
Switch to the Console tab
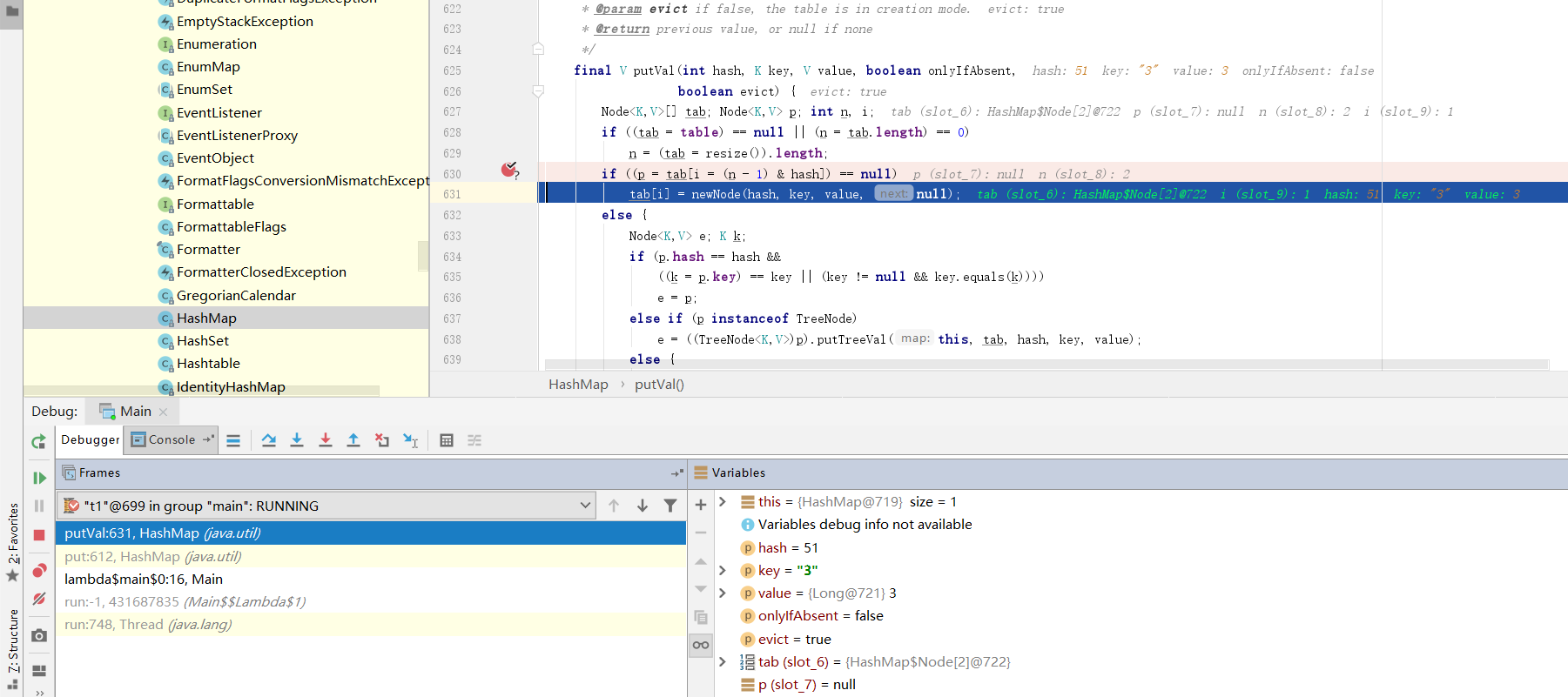[x=171, y=440]
